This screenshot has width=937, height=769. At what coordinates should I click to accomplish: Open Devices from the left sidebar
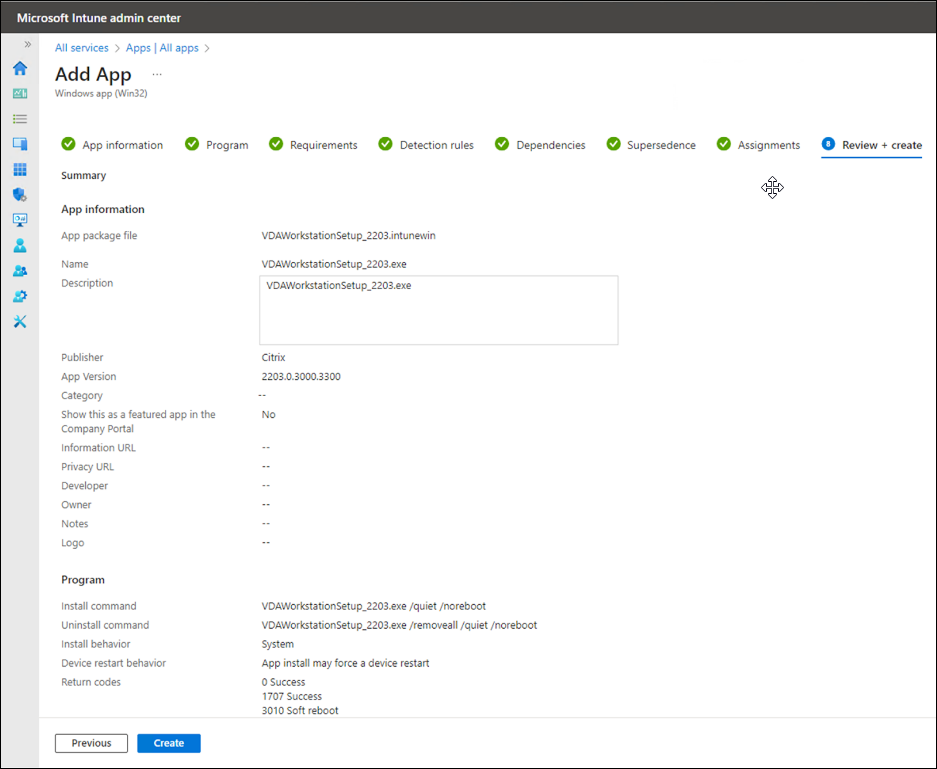tap(19, 143)
